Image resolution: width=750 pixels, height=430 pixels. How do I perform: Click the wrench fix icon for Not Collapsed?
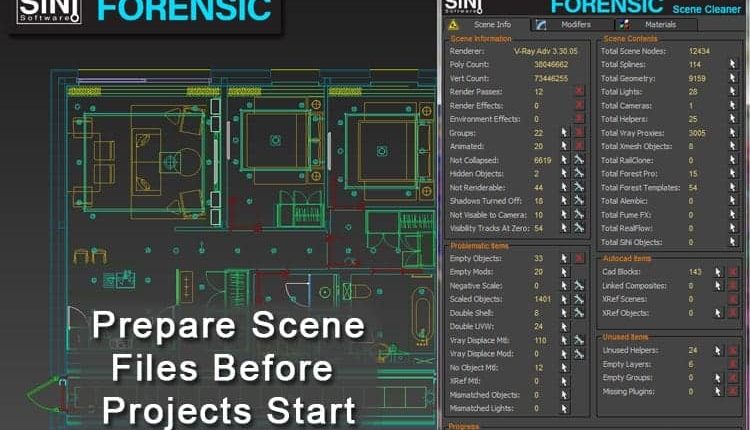[579, 159]
